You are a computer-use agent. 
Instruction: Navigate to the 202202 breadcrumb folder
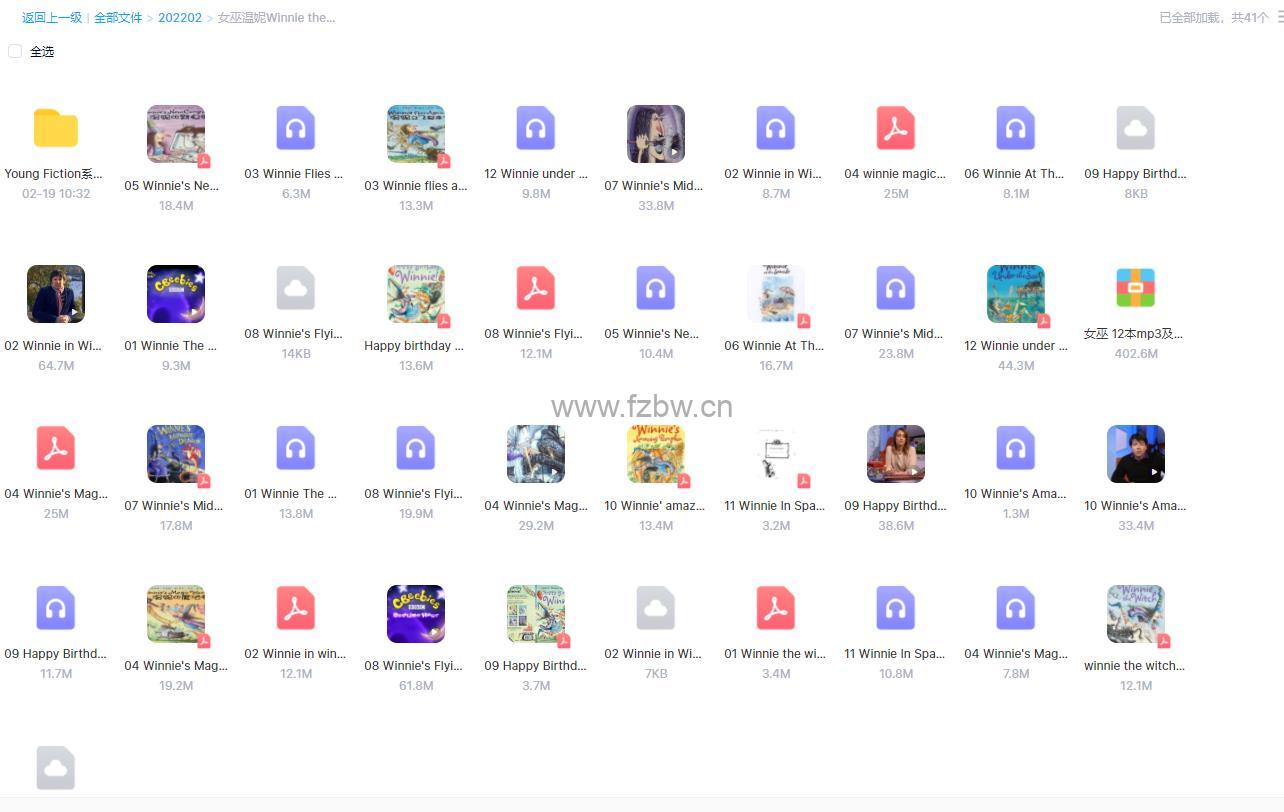180,18
